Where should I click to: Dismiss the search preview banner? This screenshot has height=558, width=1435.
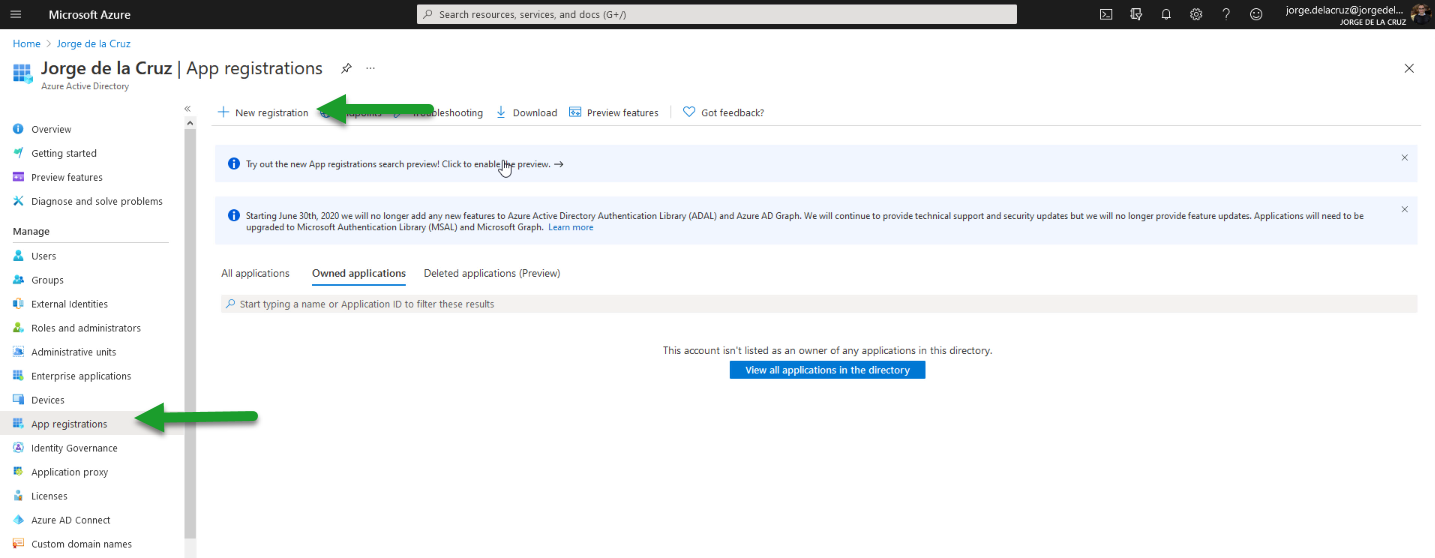1404,157
